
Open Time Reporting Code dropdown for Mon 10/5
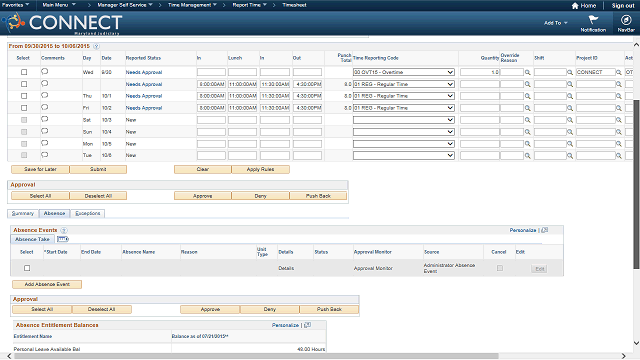404,144
